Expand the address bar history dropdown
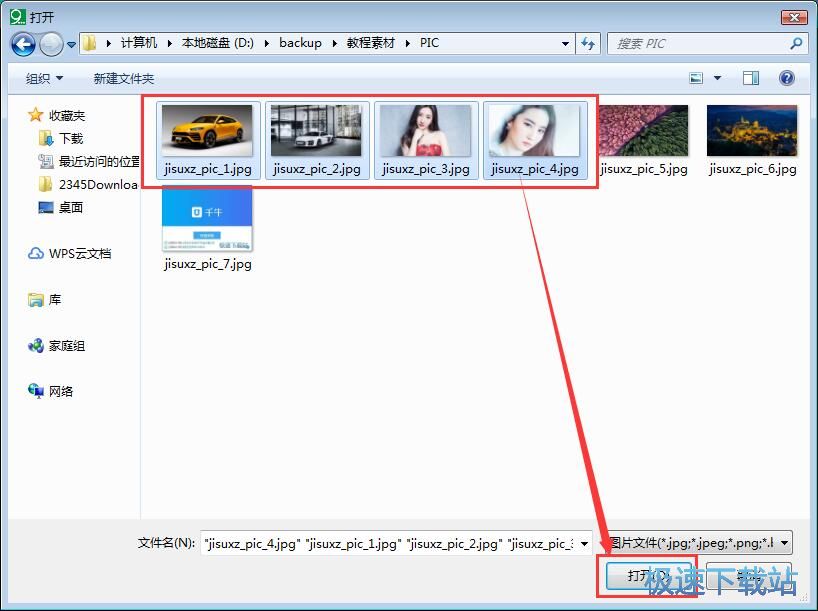 coord(565,44)
